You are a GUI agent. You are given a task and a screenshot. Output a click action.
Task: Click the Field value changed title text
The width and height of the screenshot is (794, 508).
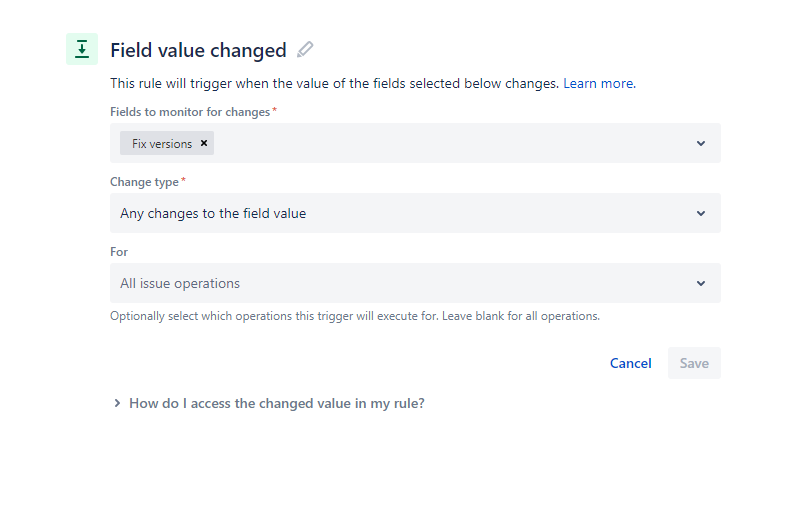coord(198,50)
